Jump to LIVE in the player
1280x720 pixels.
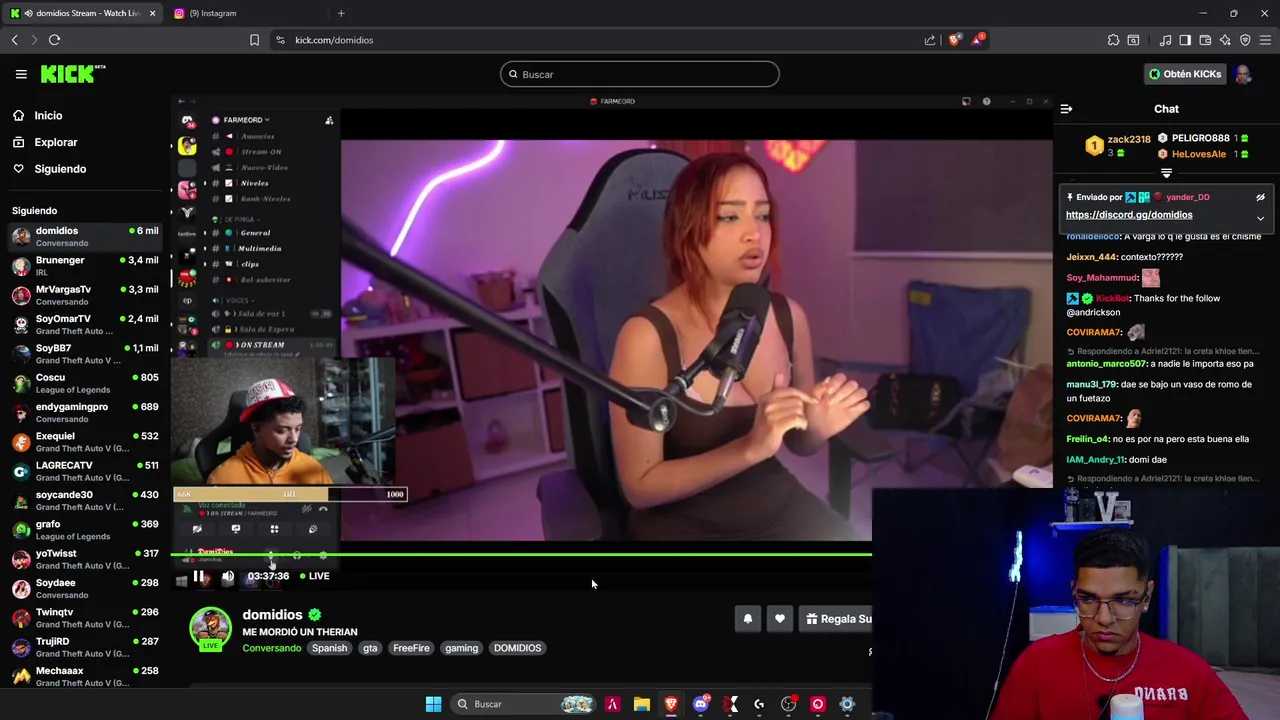pyautogui.click(x=314, y=576)
